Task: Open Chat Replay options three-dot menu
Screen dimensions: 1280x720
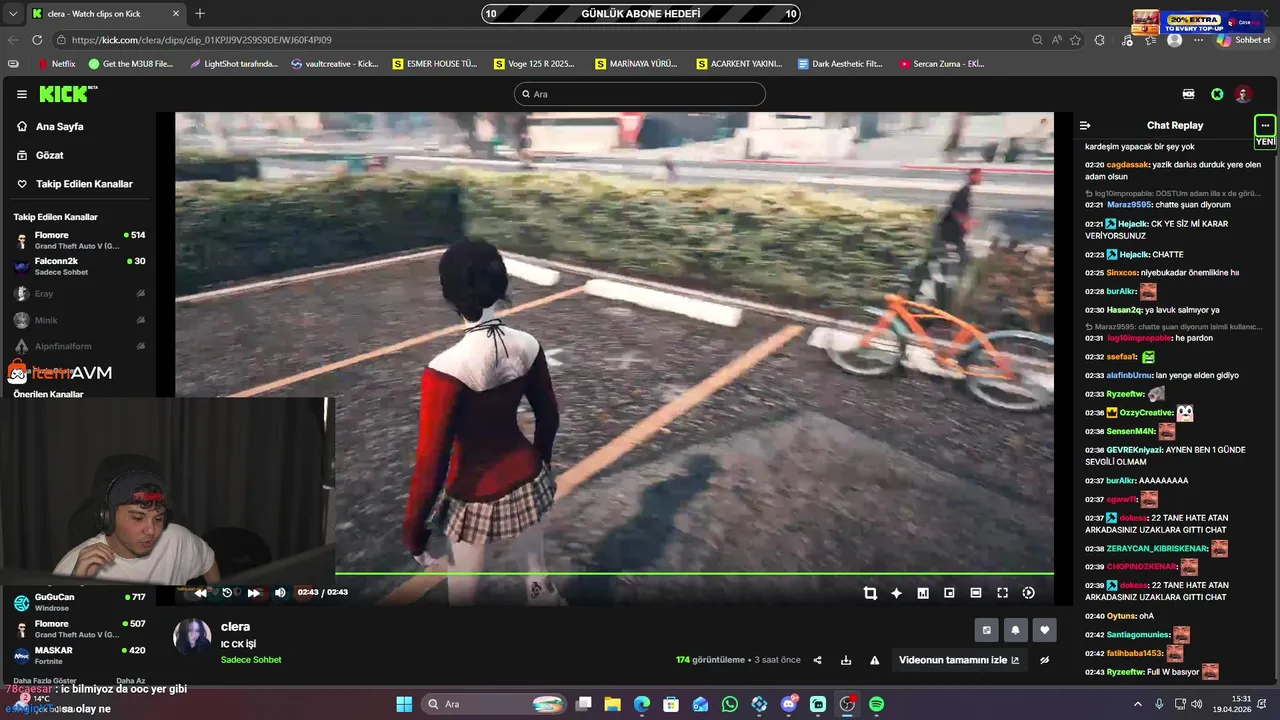Action: [x=1265, y=125]
